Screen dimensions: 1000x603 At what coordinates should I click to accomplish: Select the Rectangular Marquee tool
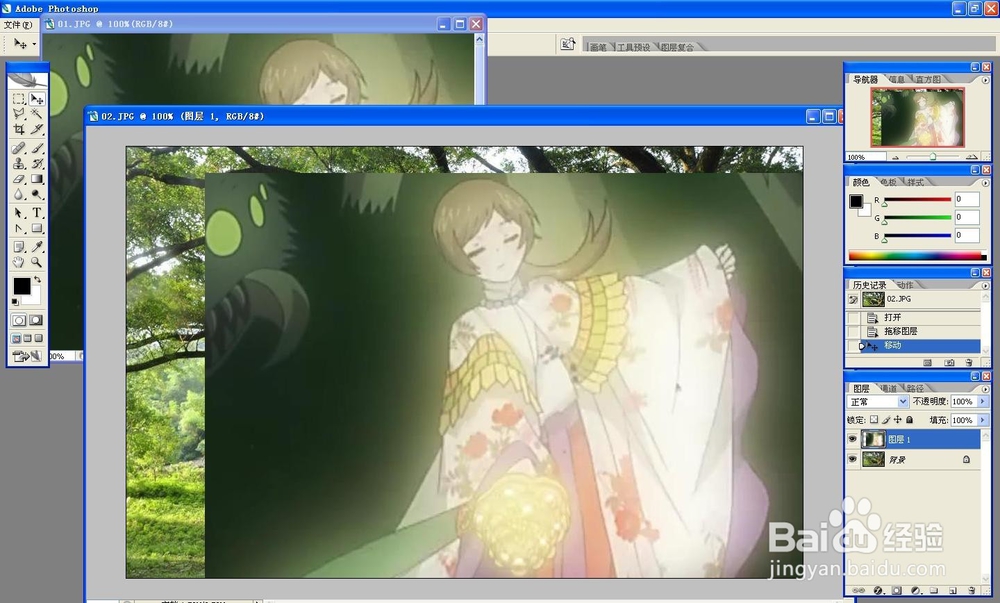click(19, 99)
